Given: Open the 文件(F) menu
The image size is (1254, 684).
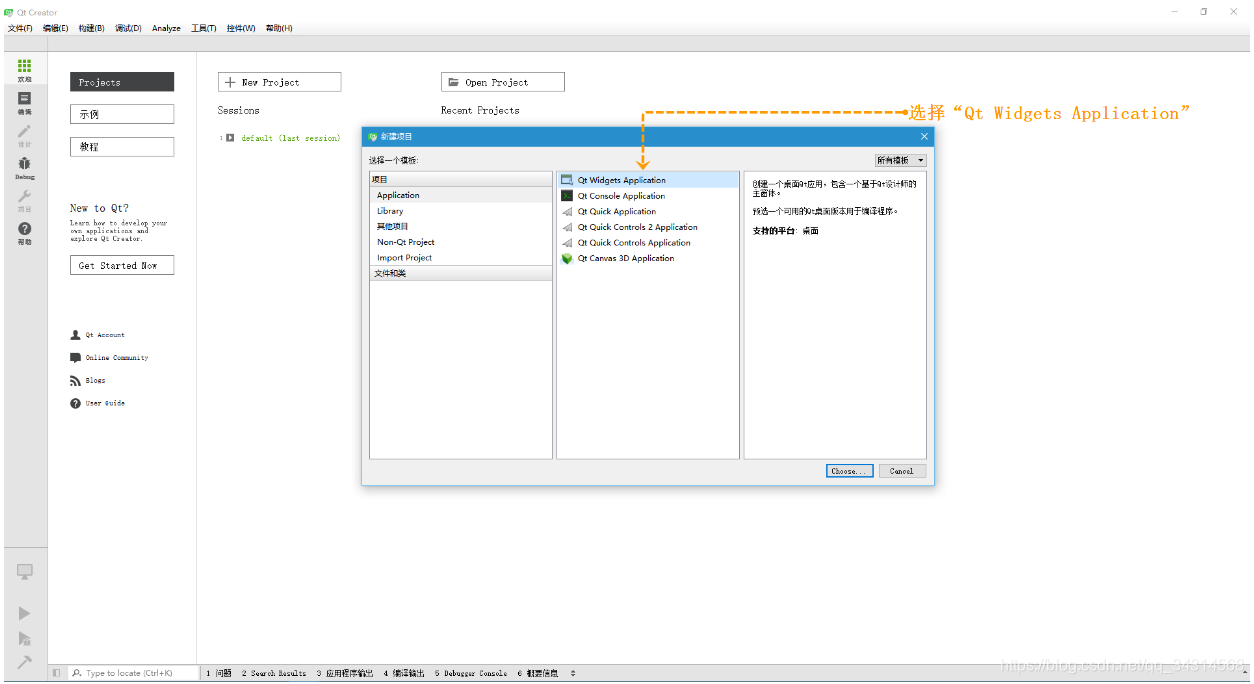Looking at the screenshot, I should point(20,28).
